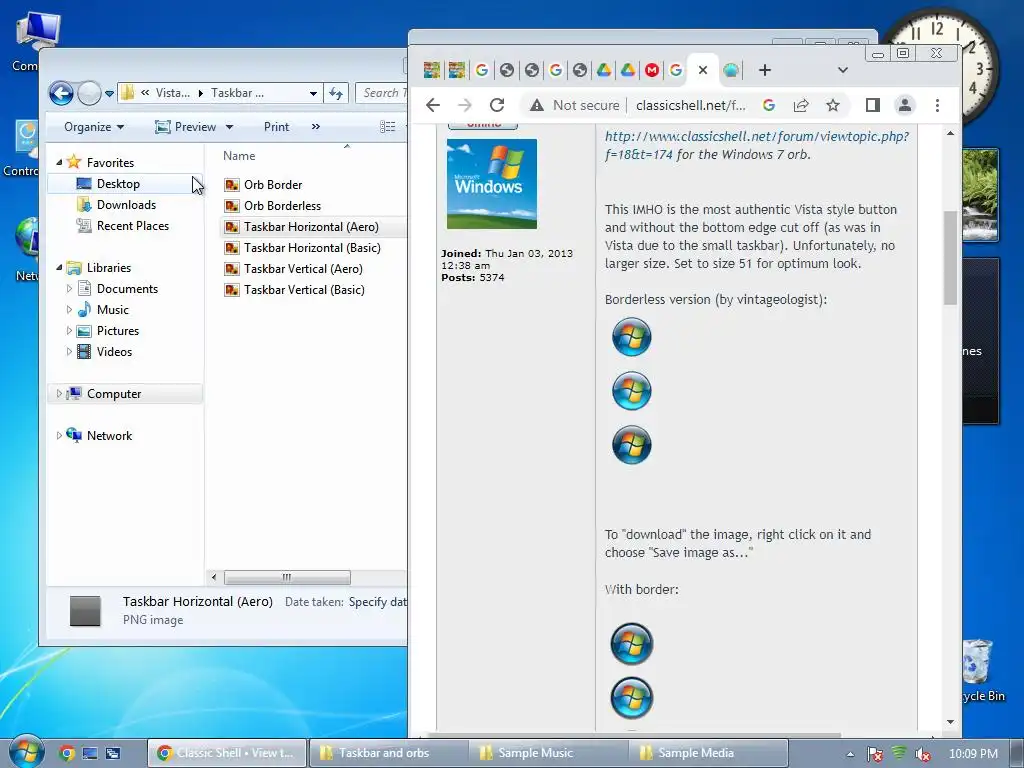Show more Explorer toolbar commands
Screen dimensions: 1024x768
(316, 127)
